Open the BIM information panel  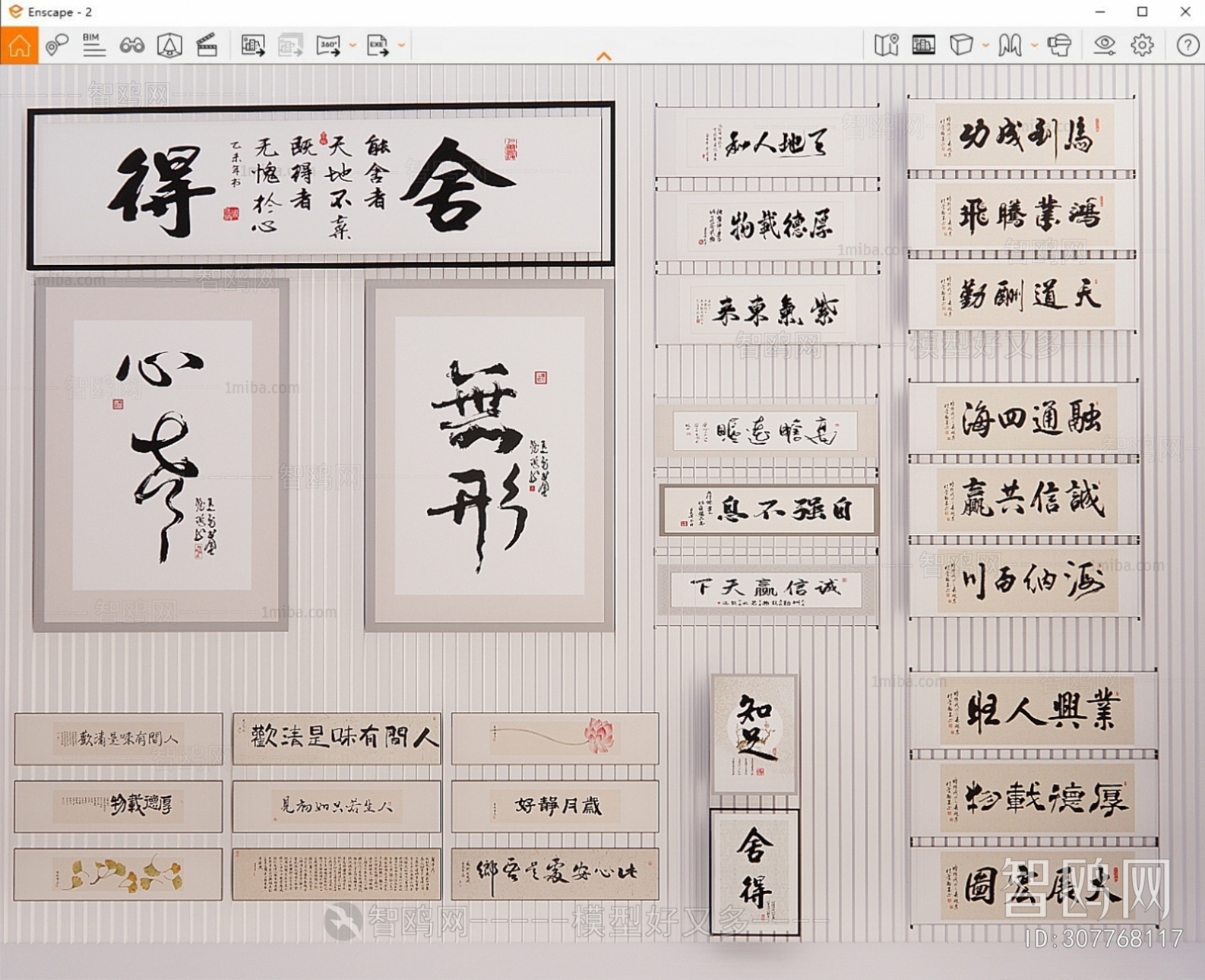(94, 46)
